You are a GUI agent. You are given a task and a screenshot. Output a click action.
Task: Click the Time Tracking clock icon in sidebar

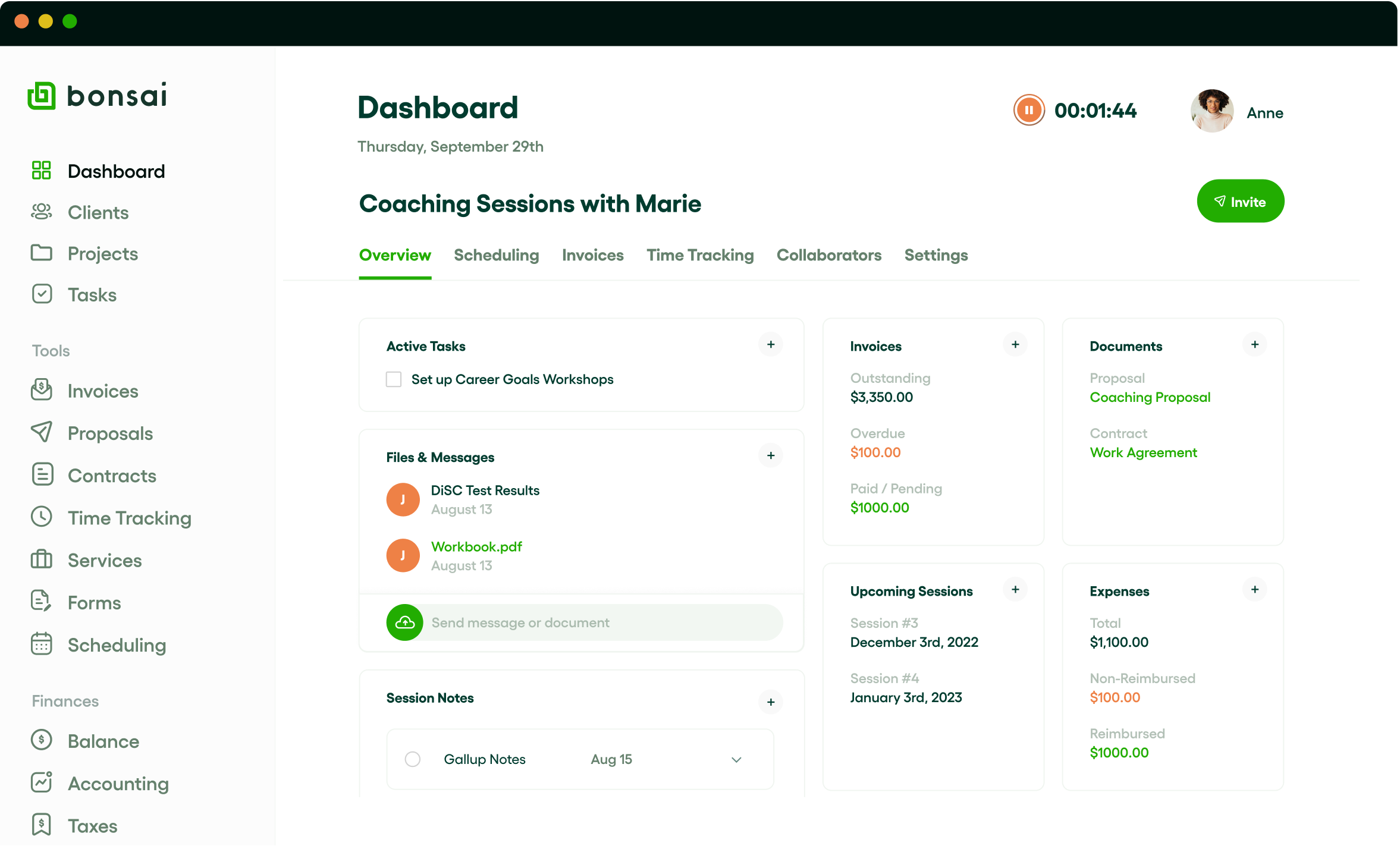42,517
